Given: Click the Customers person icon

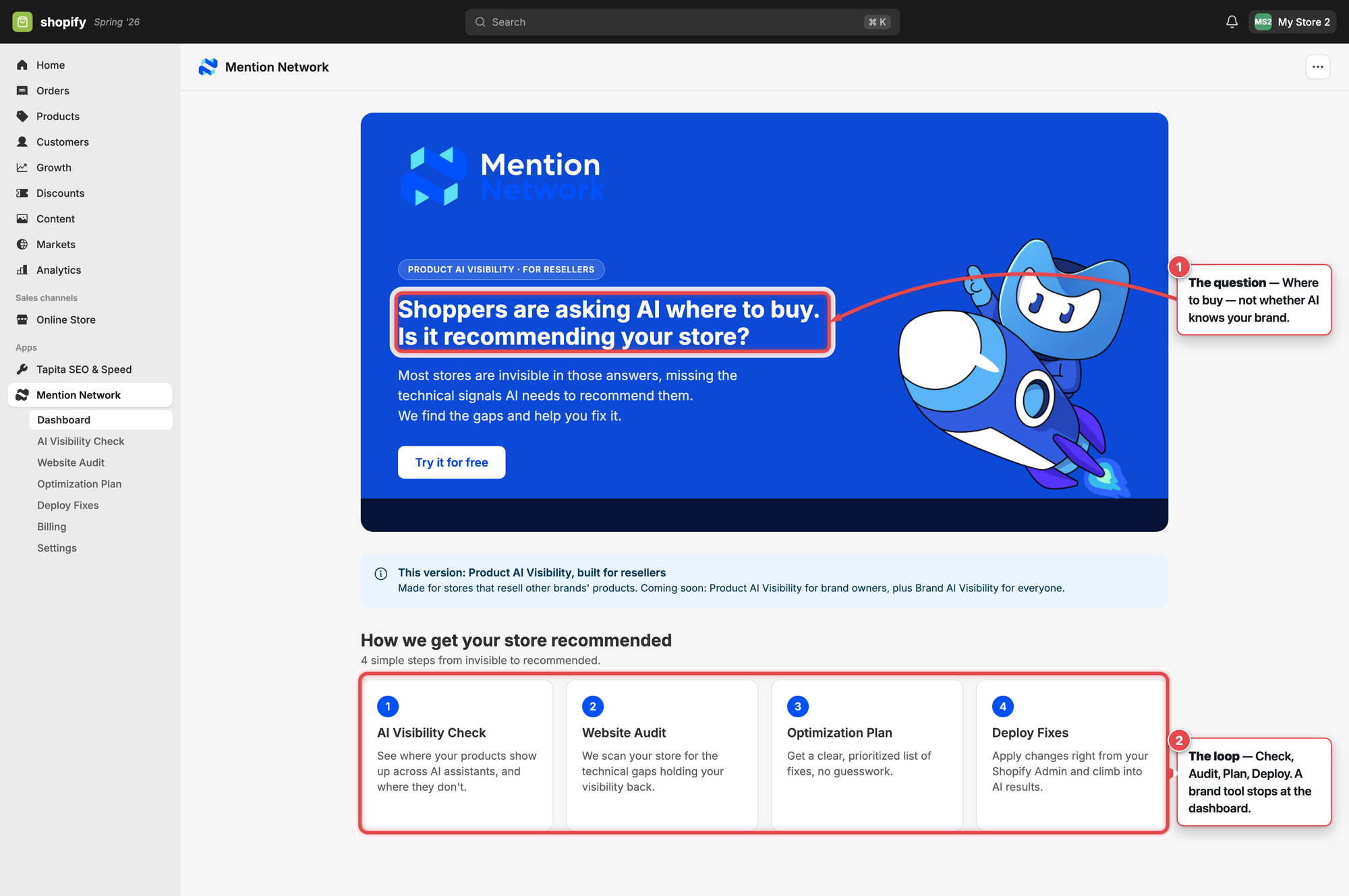Looking at the screenshot, I should (x=22, y=142).
